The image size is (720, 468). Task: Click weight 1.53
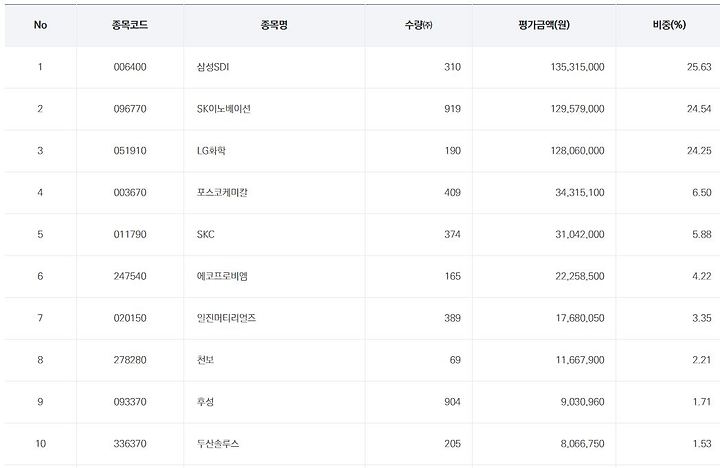[x=702, y=444]
